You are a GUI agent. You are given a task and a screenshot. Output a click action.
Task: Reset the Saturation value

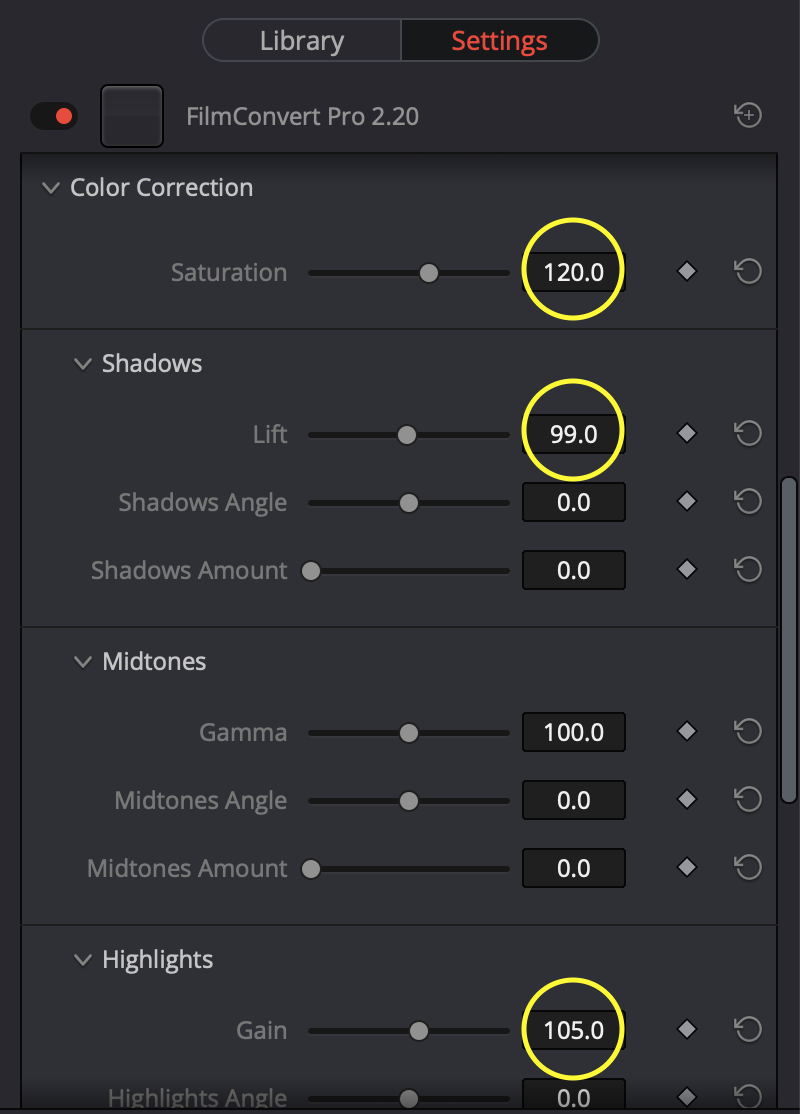pyautogui.click(x=748, y=271)
